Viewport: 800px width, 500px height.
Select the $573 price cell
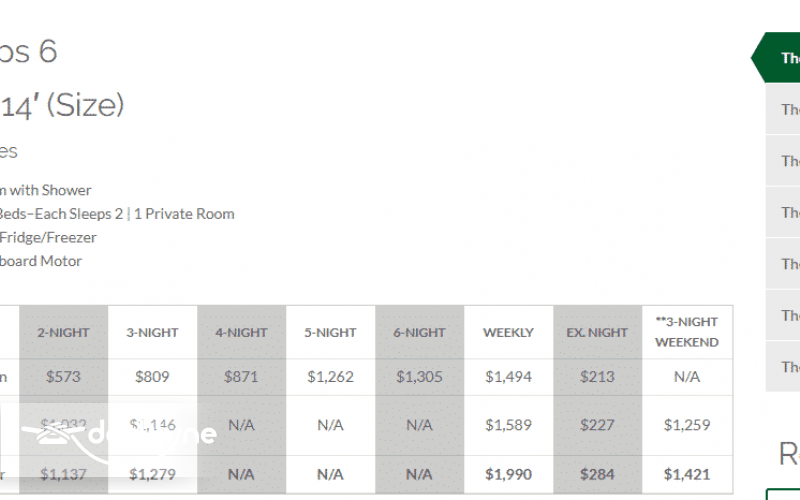pyautogui.click(x=63, y=377)
